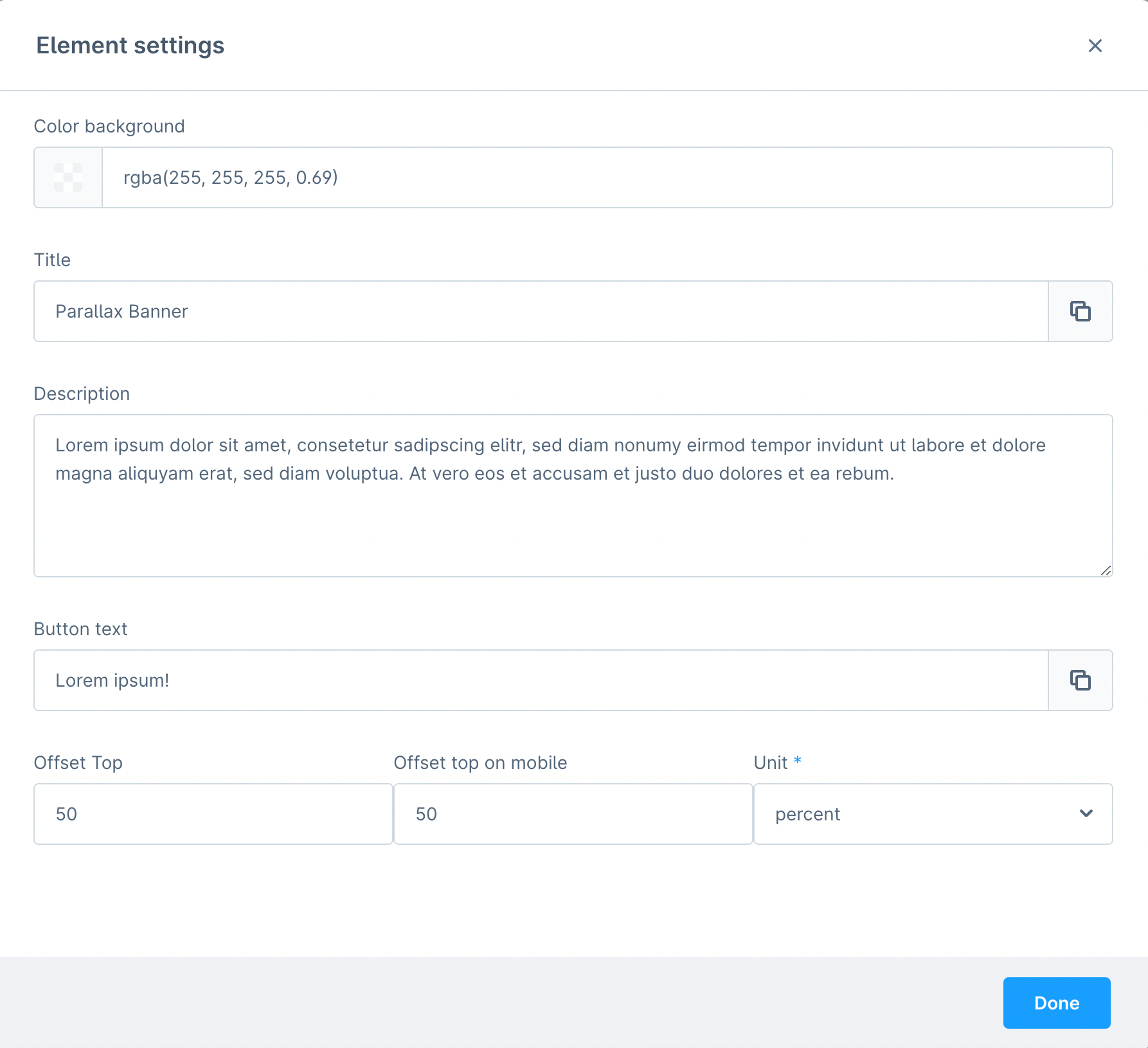Click the Button text input field
The height and width of the screenshot is (1048, 1148).
541,680
